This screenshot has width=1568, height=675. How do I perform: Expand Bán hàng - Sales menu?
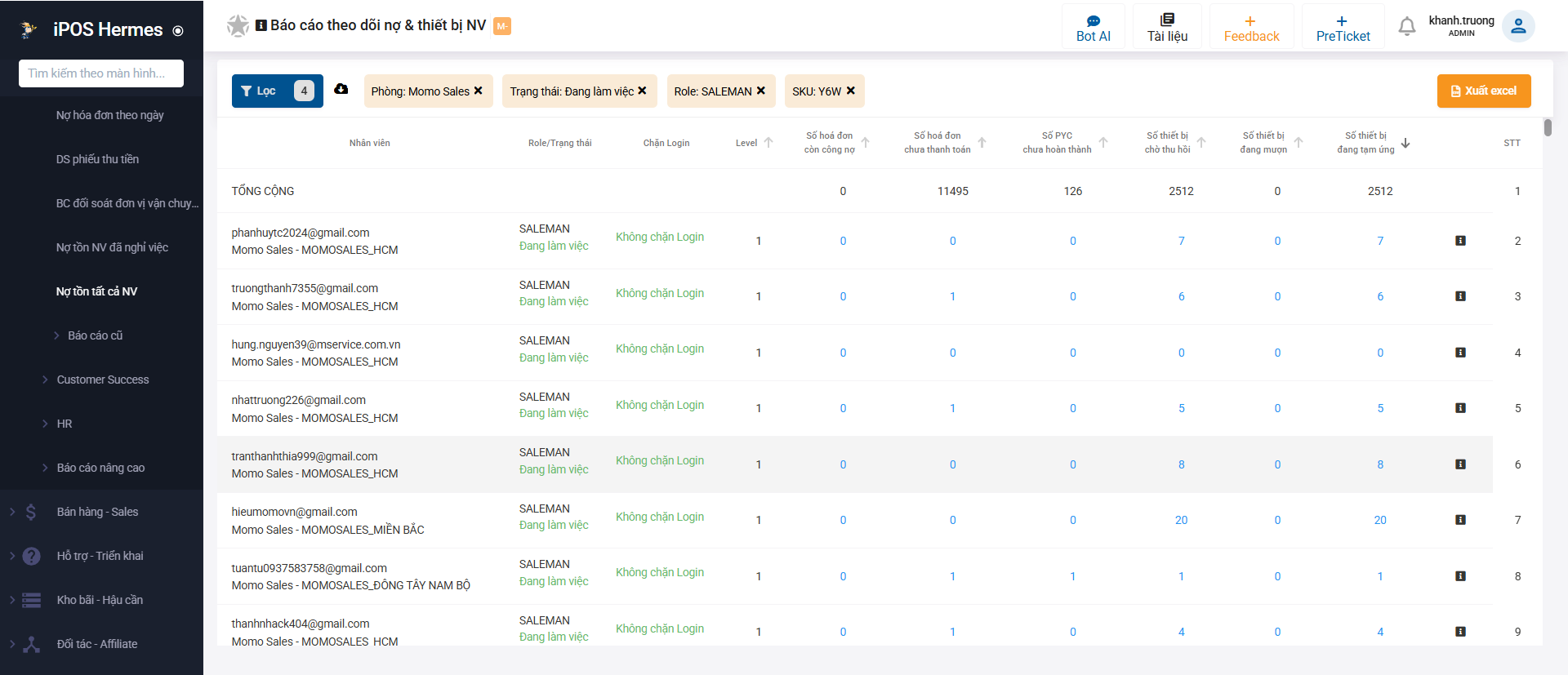tap(97, 512)
